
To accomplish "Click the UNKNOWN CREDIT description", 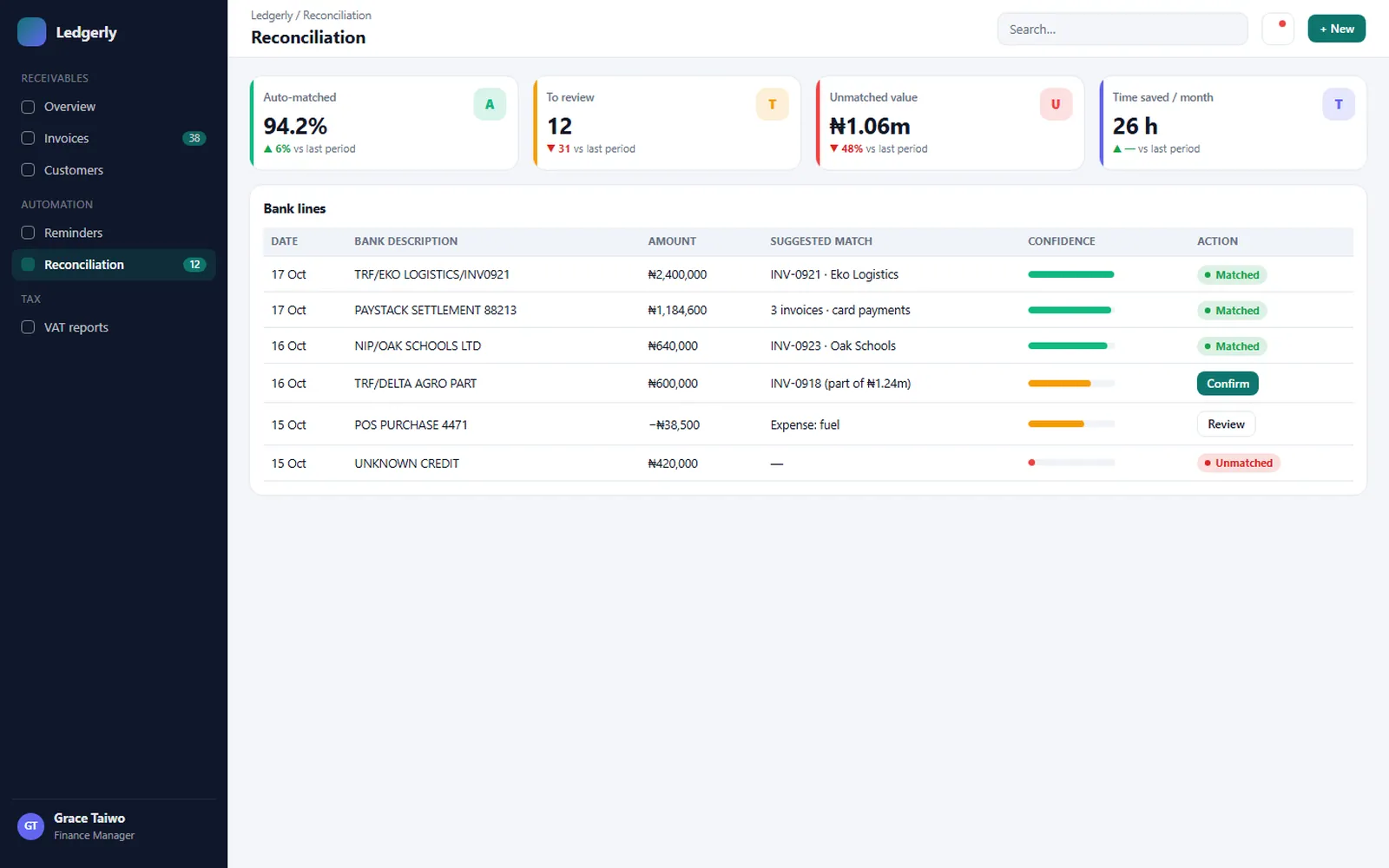I will tap(406, 464).
